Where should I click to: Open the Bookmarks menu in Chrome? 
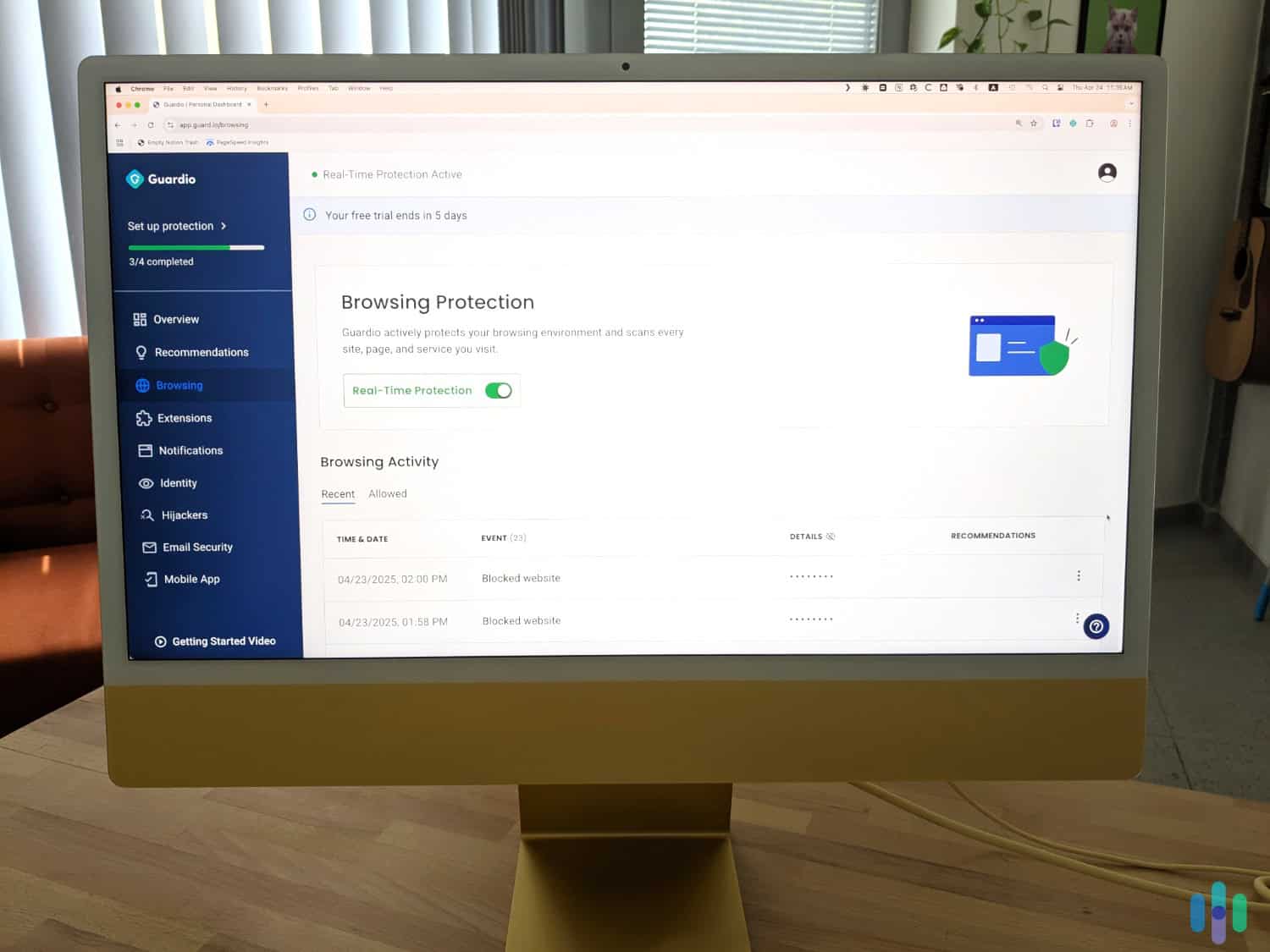pos(272,88)
